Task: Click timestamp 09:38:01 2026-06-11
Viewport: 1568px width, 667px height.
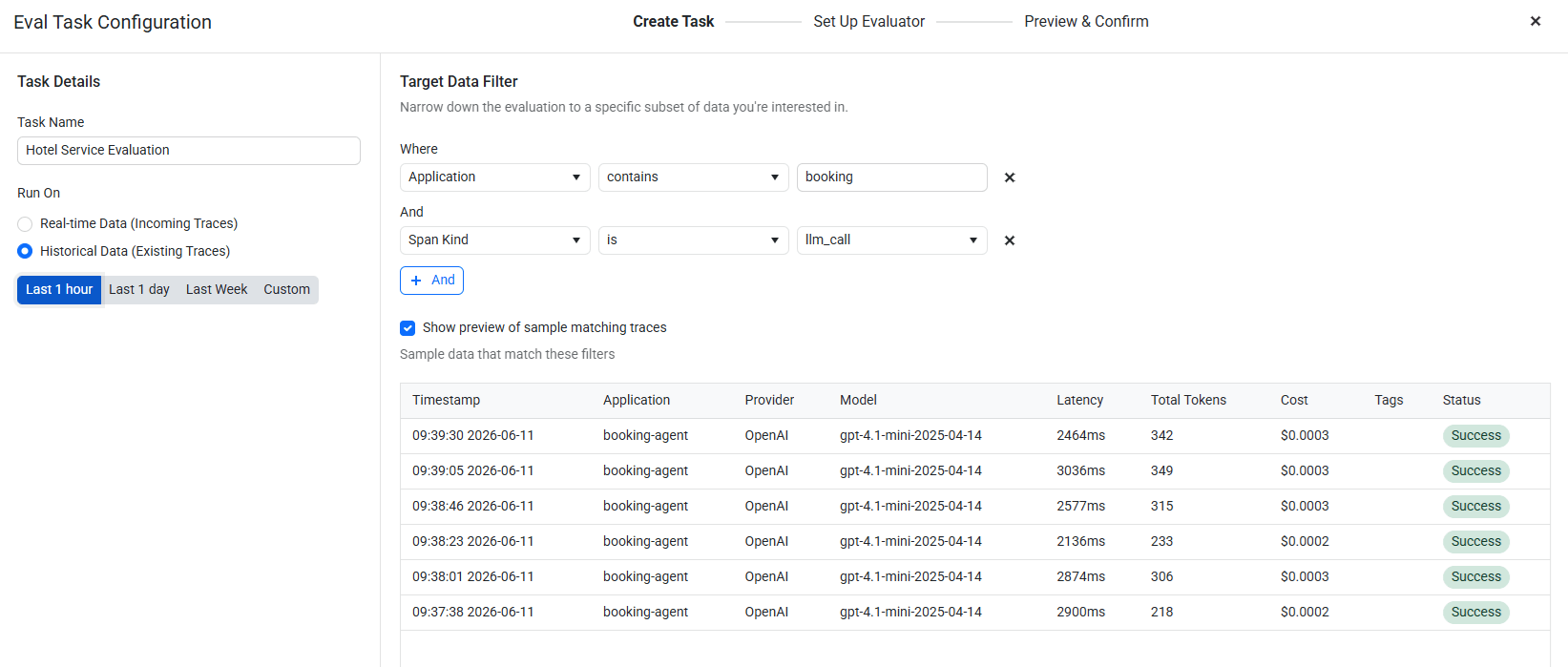Action: pyautogui.click(x=473, y=577)
